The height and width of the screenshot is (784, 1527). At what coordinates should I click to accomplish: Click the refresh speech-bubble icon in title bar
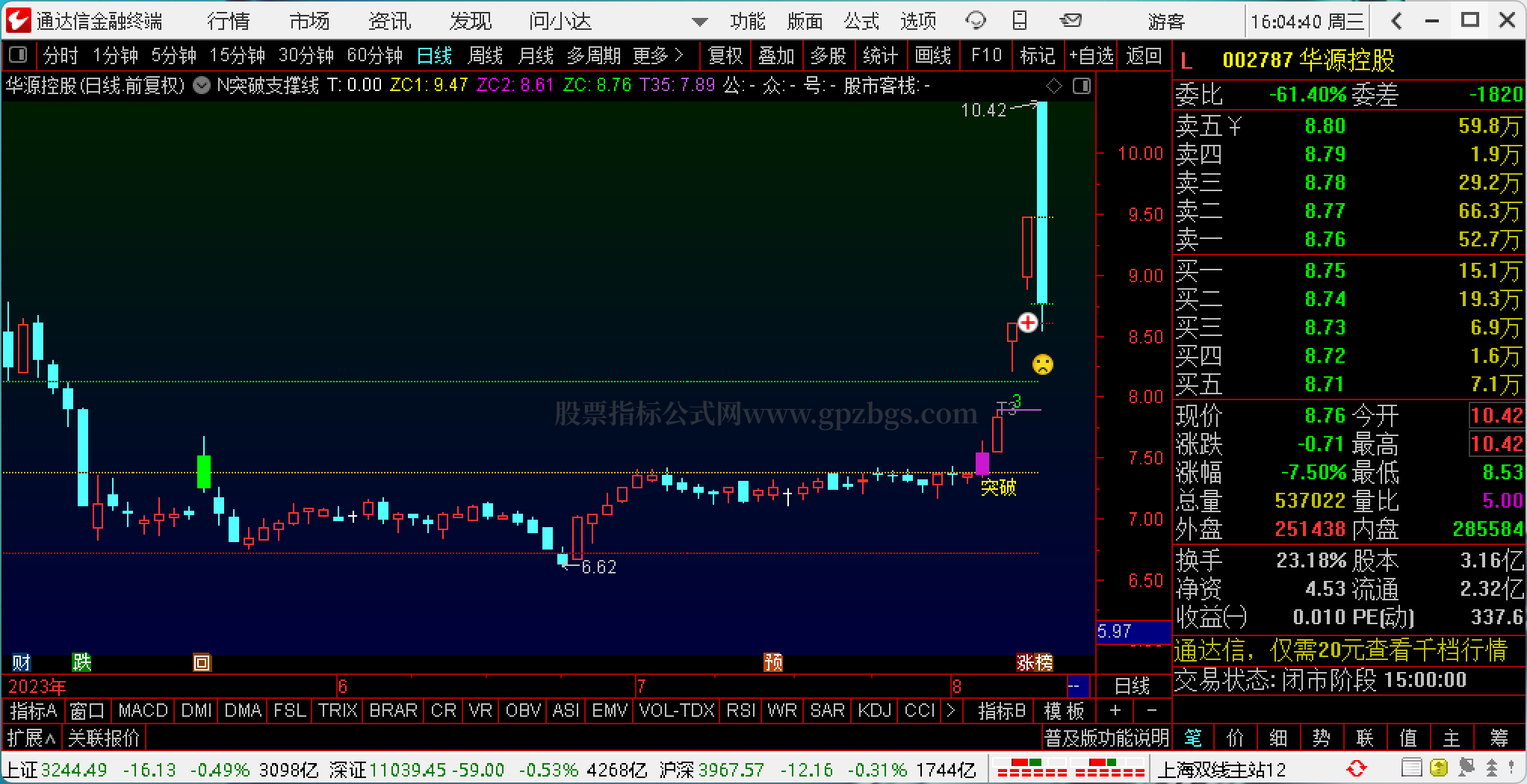(976, 21)
